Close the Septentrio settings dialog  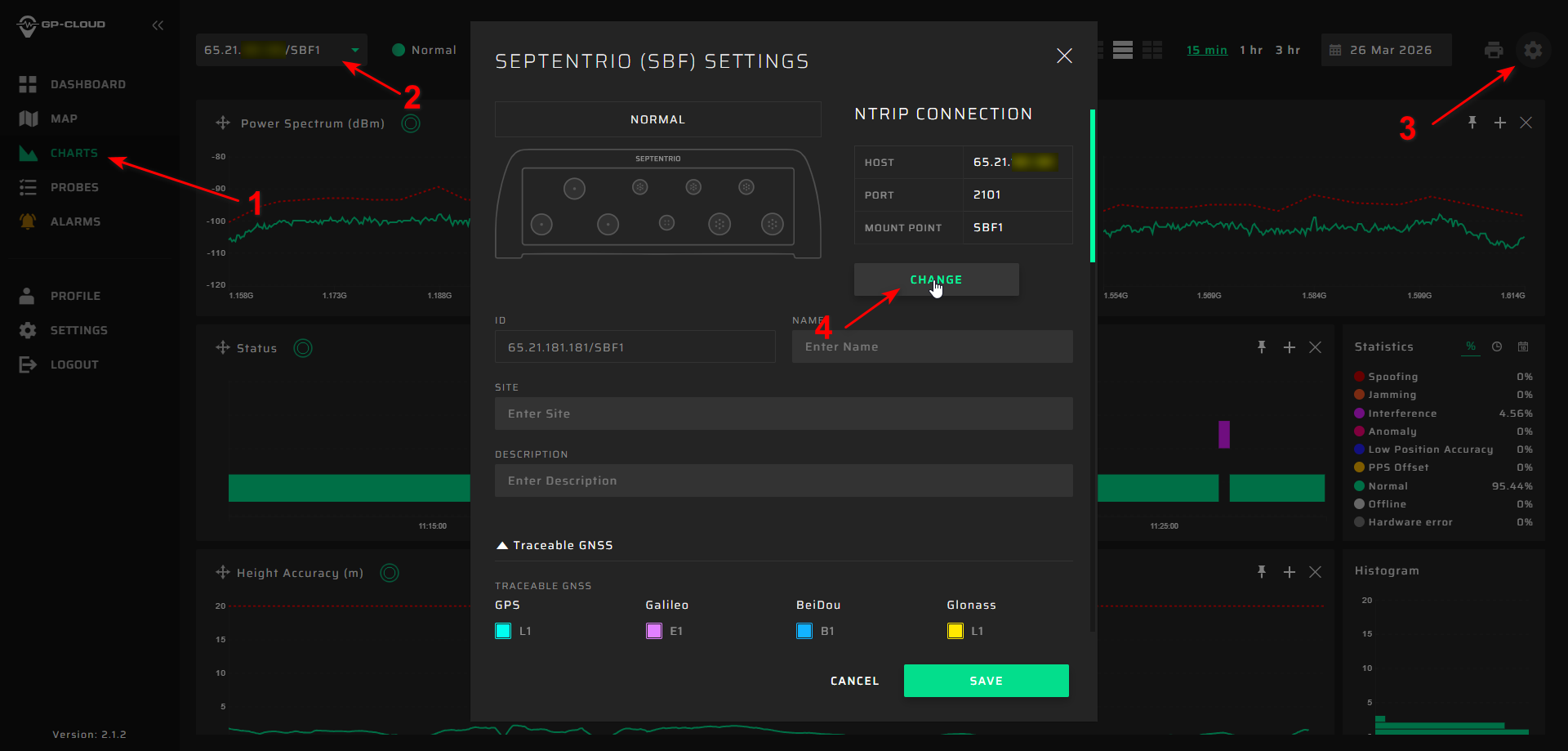point(1064,56)
